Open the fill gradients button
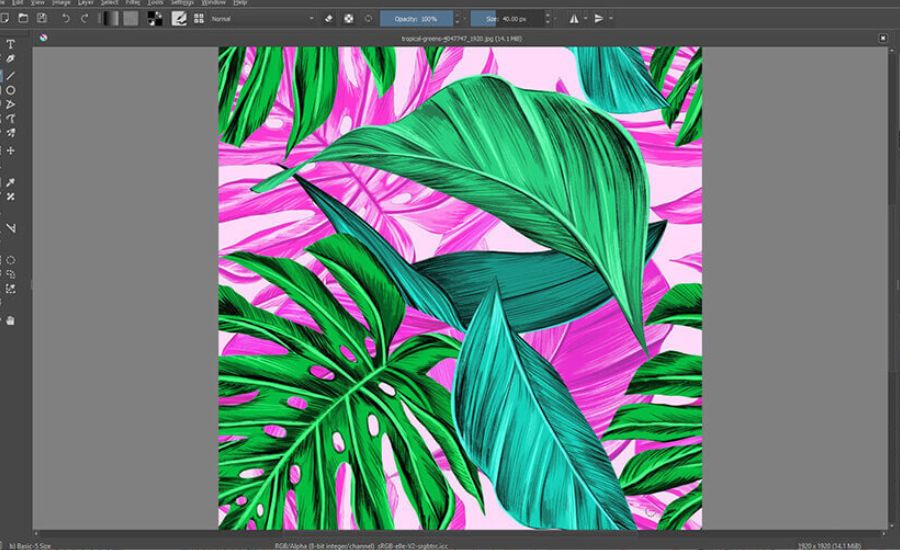 click(x=109, y=18)
